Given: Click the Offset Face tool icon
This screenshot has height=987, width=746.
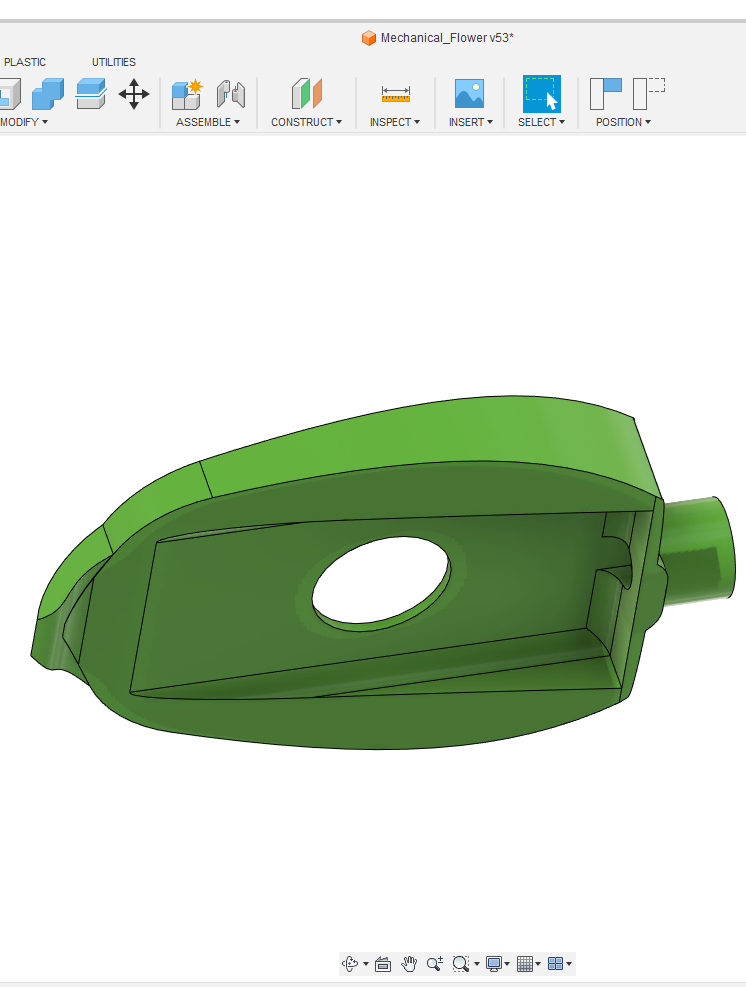Looking at the screenshot, I should (x=91, y=94).
